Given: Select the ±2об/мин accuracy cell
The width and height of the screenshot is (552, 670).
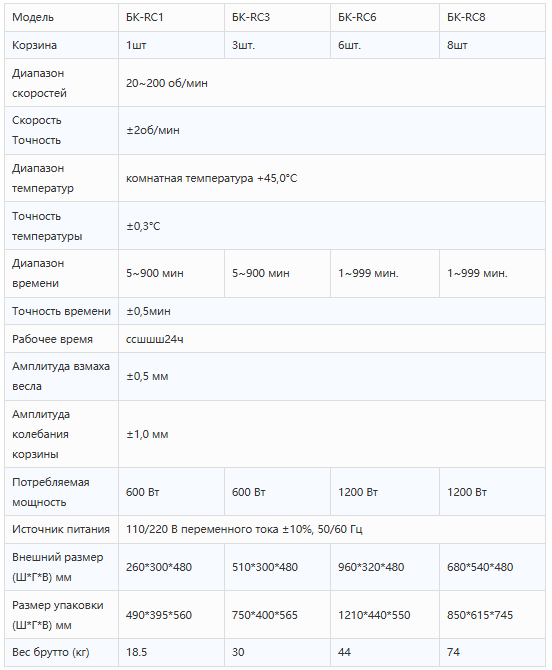Looking at the screenshot, I should click(332, 130).
